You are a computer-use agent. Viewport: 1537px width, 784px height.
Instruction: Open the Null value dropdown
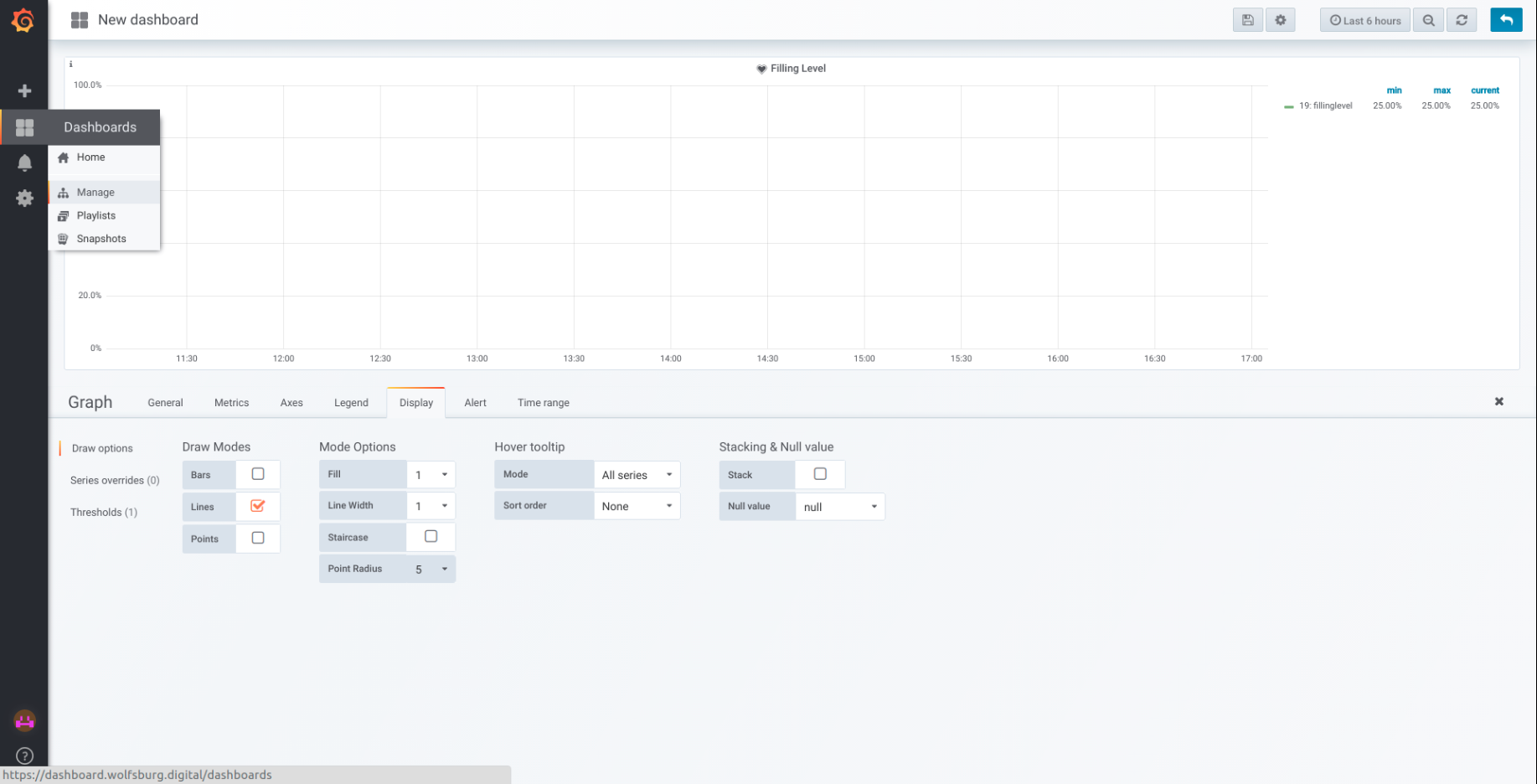pos(839,507)
